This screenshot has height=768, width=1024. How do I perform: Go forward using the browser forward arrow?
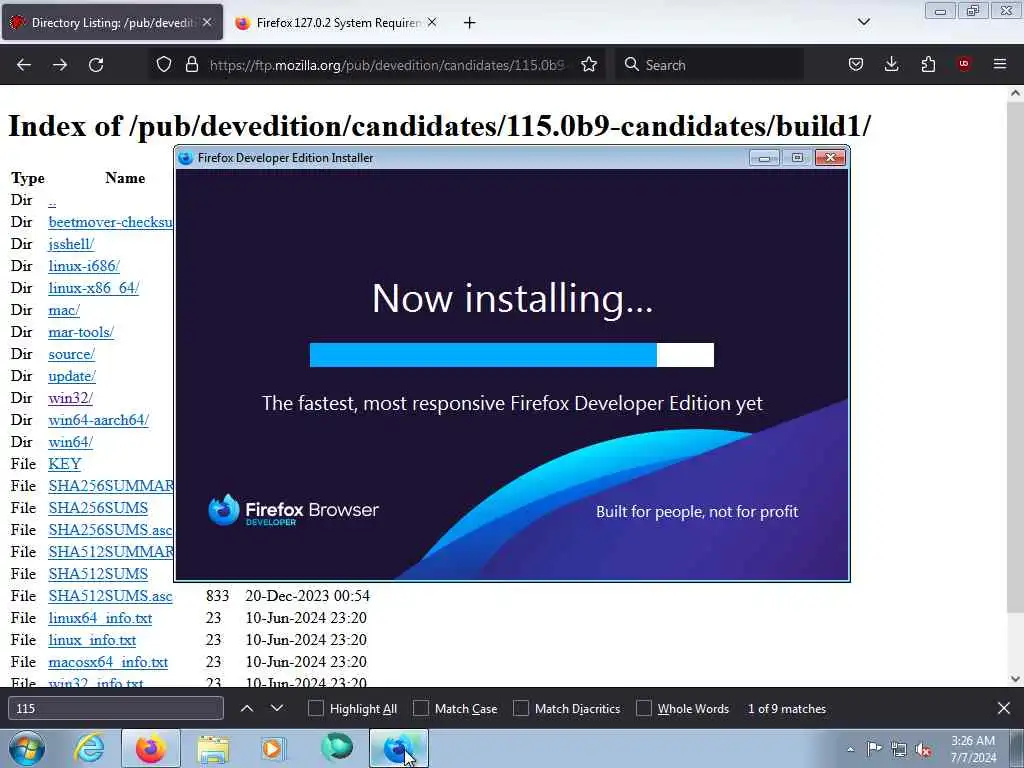[60, 65]
